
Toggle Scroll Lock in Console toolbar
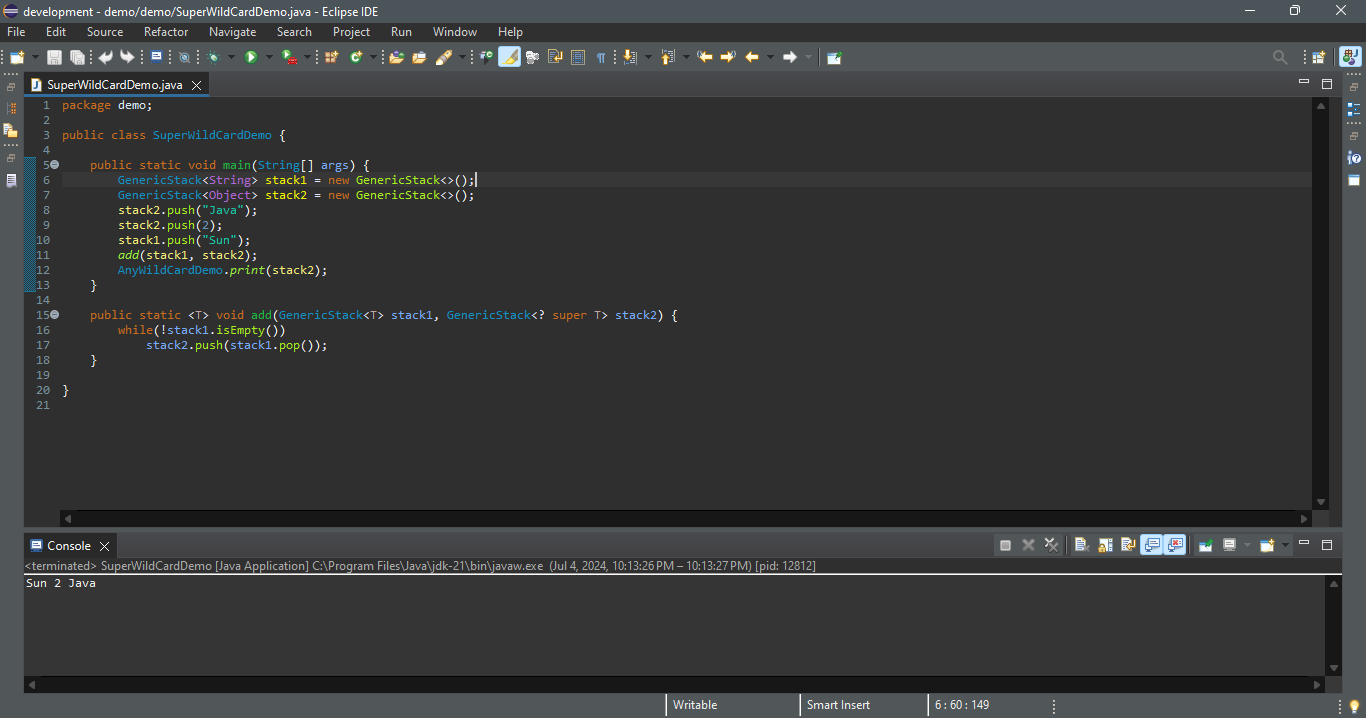pos(1105,545)
